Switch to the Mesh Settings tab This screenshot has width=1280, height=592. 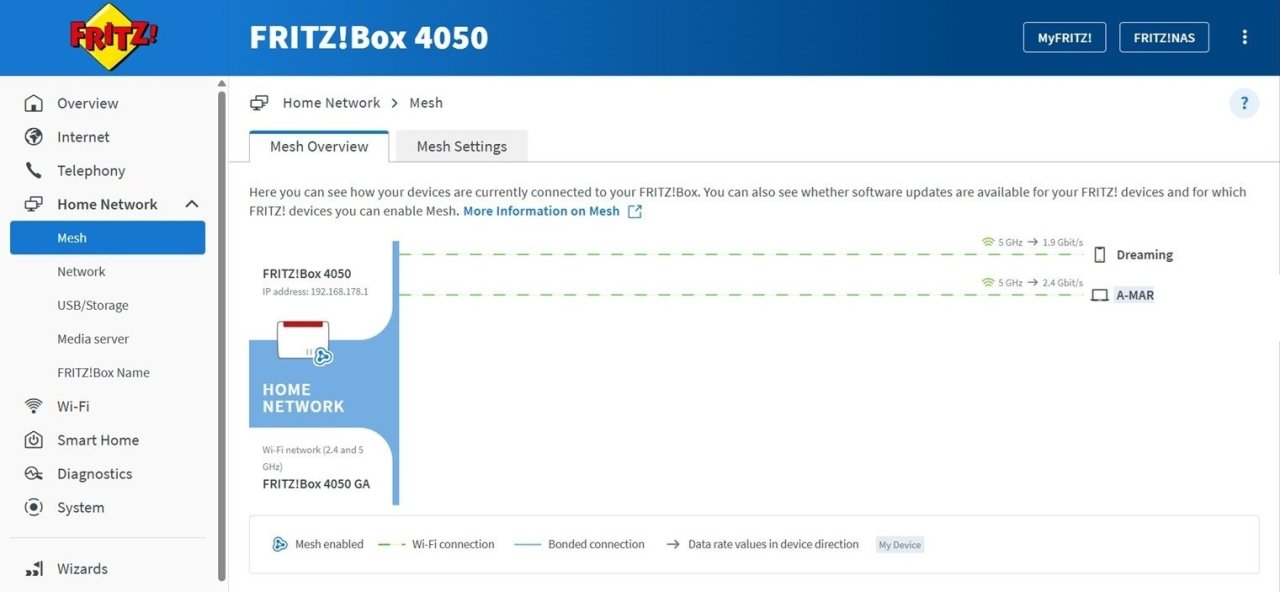(x=461, y=146)
